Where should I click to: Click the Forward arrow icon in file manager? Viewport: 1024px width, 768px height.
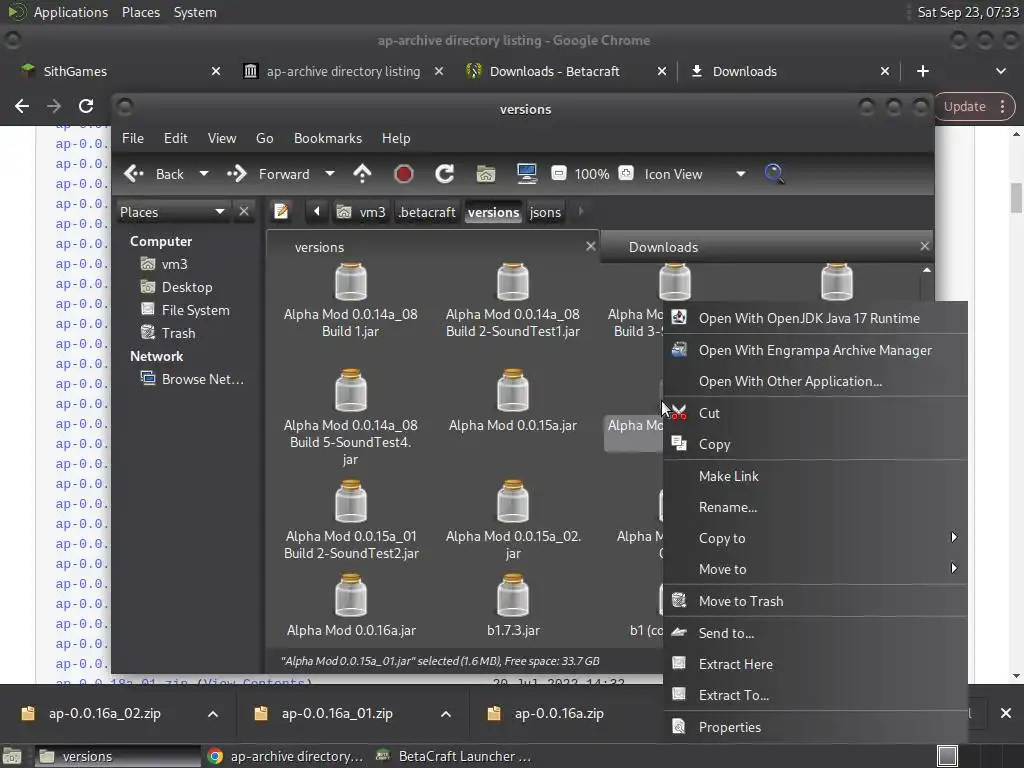click(x=236, y=174)
